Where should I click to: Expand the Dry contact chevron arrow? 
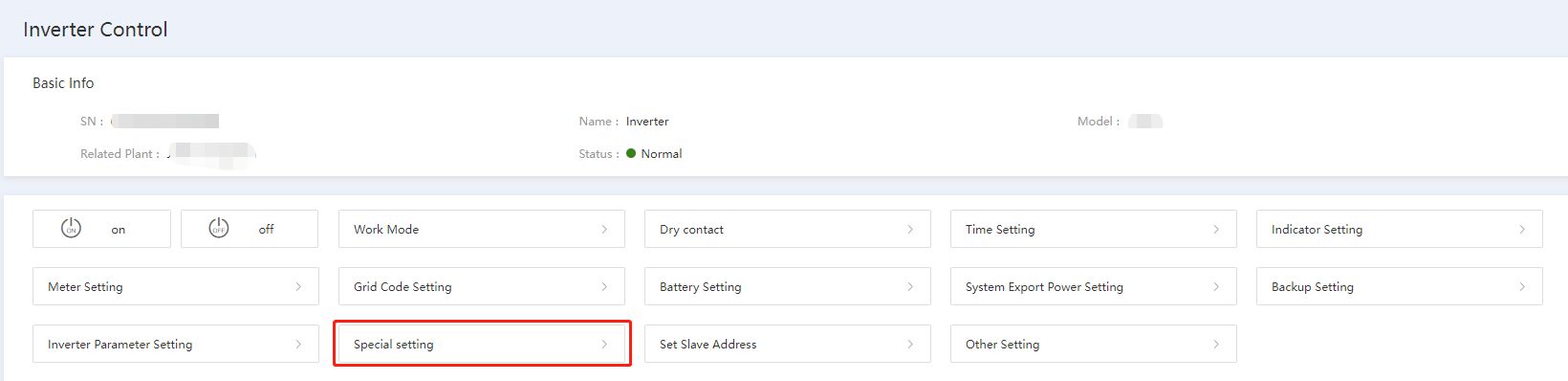tap(910, 229)
